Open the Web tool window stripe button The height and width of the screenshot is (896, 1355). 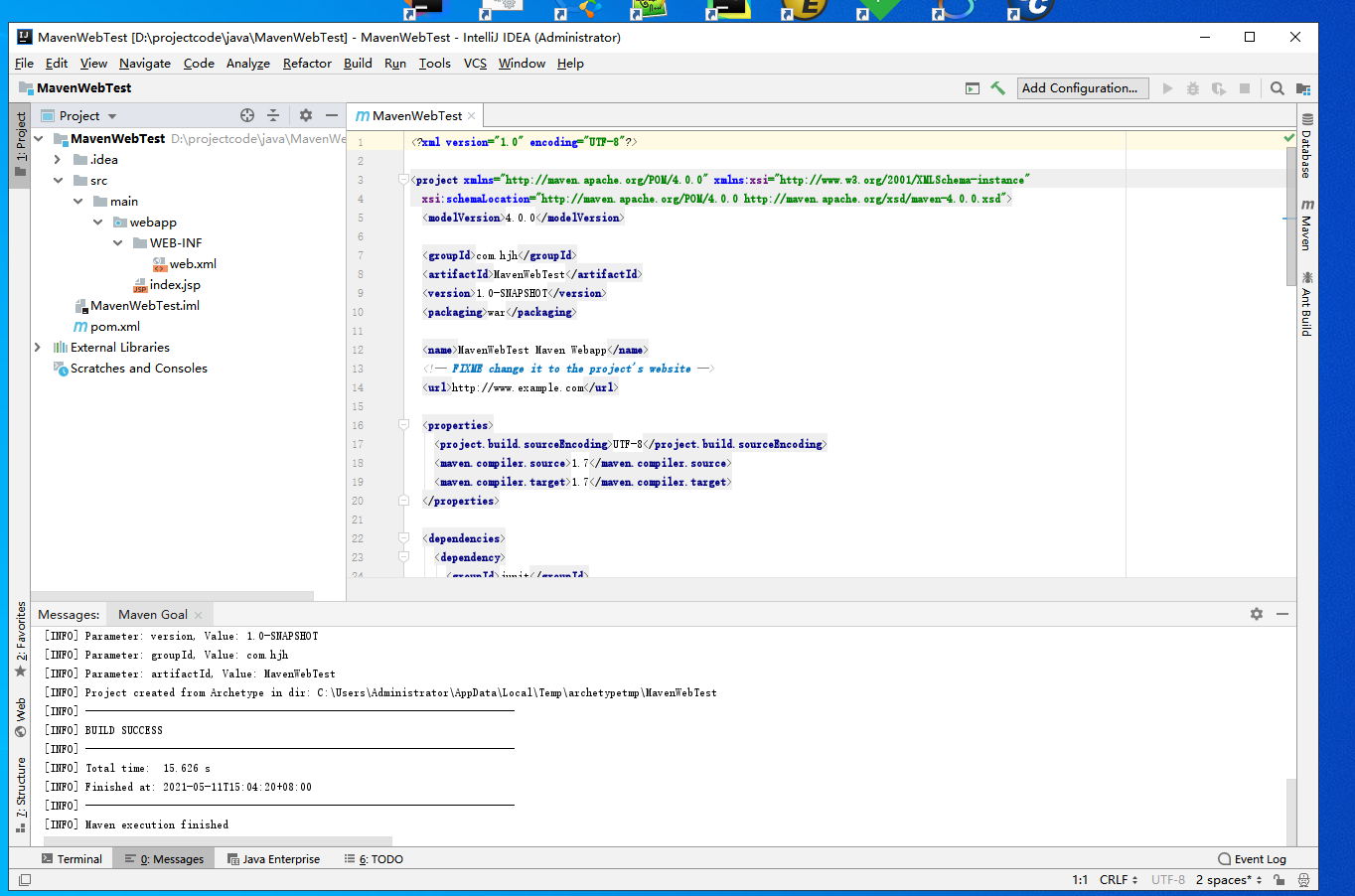pyautogui.click(x=20, y=717)
